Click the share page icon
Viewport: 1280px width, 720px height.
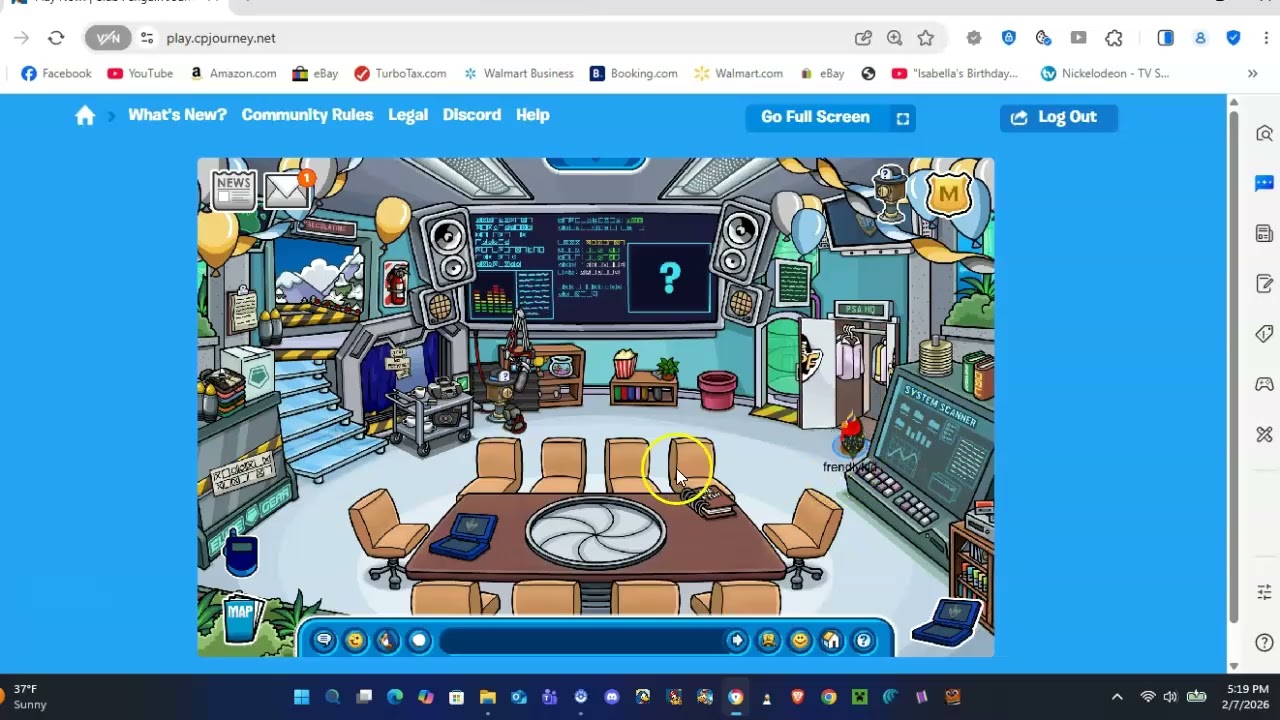tap(863, 38)
